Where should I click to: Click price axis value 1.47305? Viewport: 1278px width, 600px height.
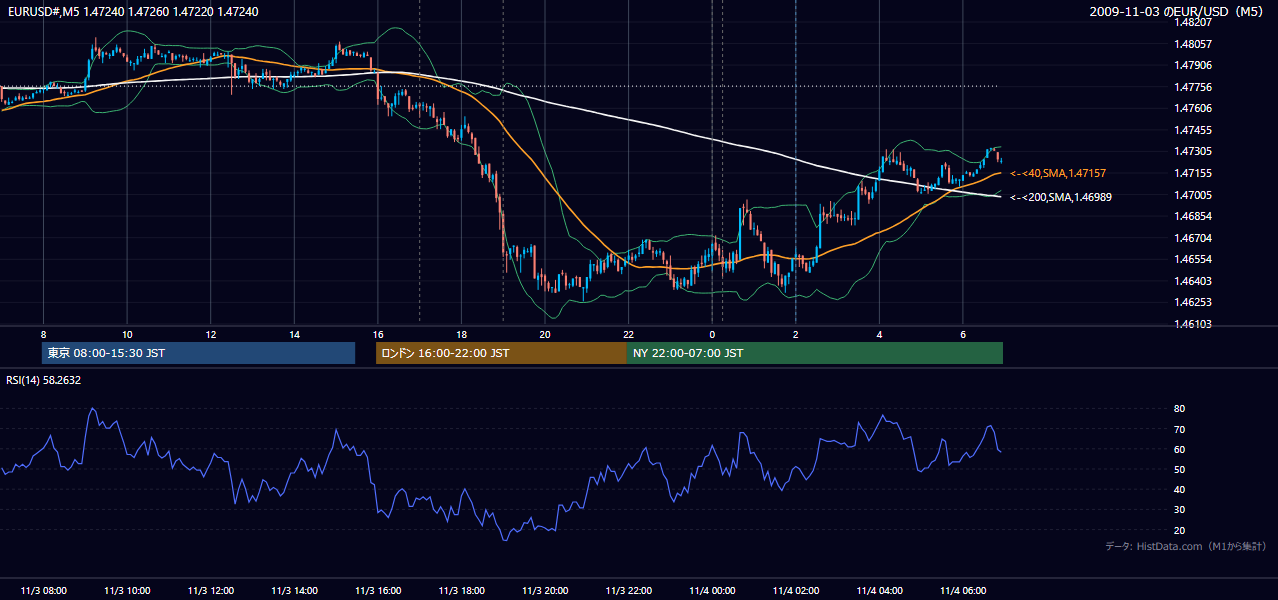tap(1194, 151)
